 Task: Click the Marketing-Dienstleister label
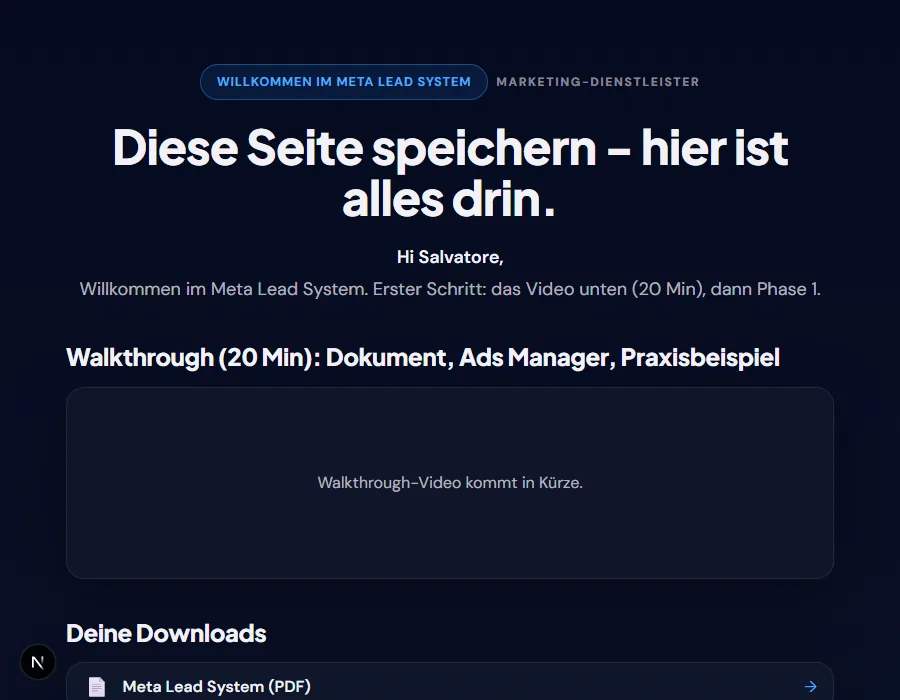598,82
